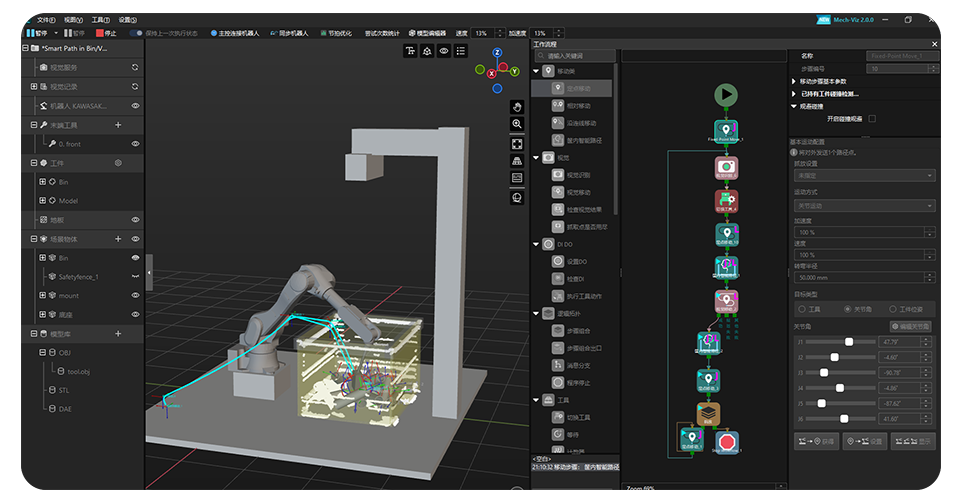Open the 文件 menu
Viewport: 960px width, 501px height.
click(46, 19)
